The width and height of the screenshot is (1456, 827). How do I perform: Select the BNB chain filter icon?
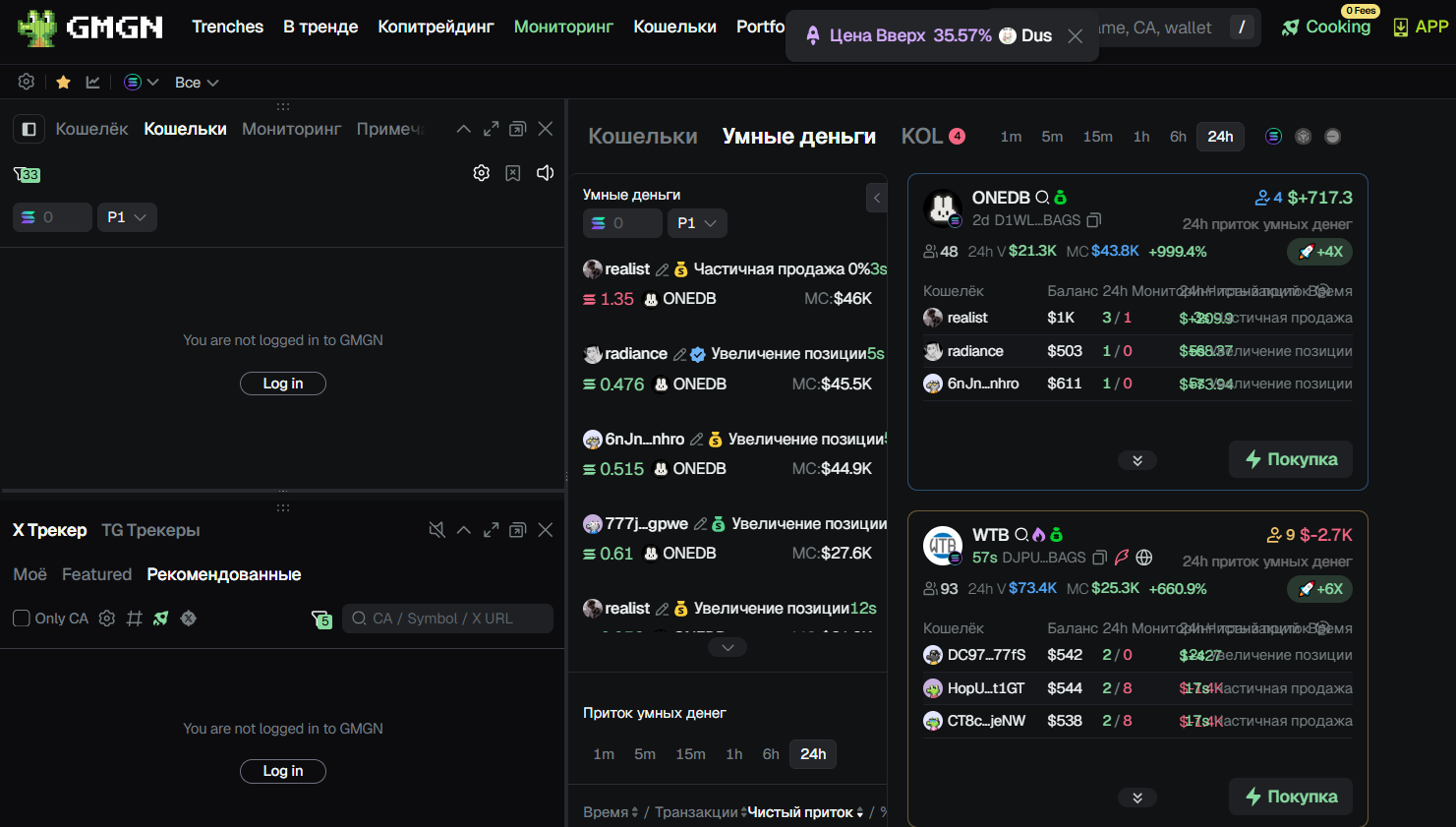click(x=1304, y=137)
